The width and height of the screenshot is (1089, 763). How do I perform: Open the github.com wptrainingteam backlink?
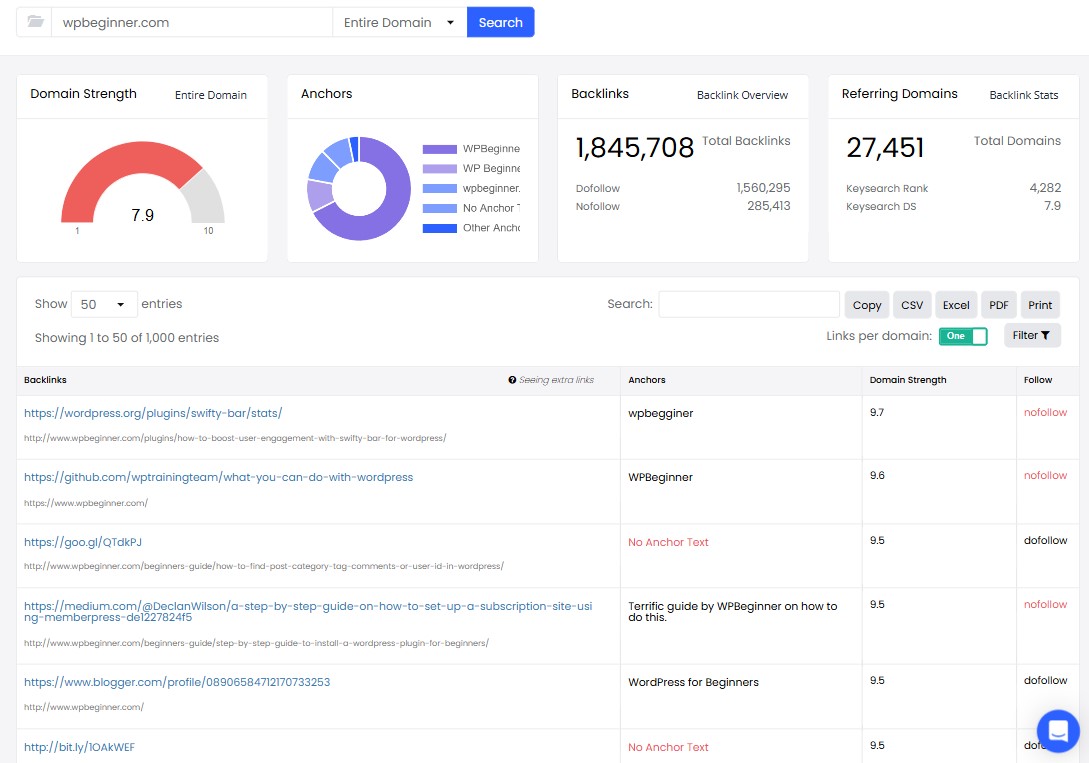(218, 477)
